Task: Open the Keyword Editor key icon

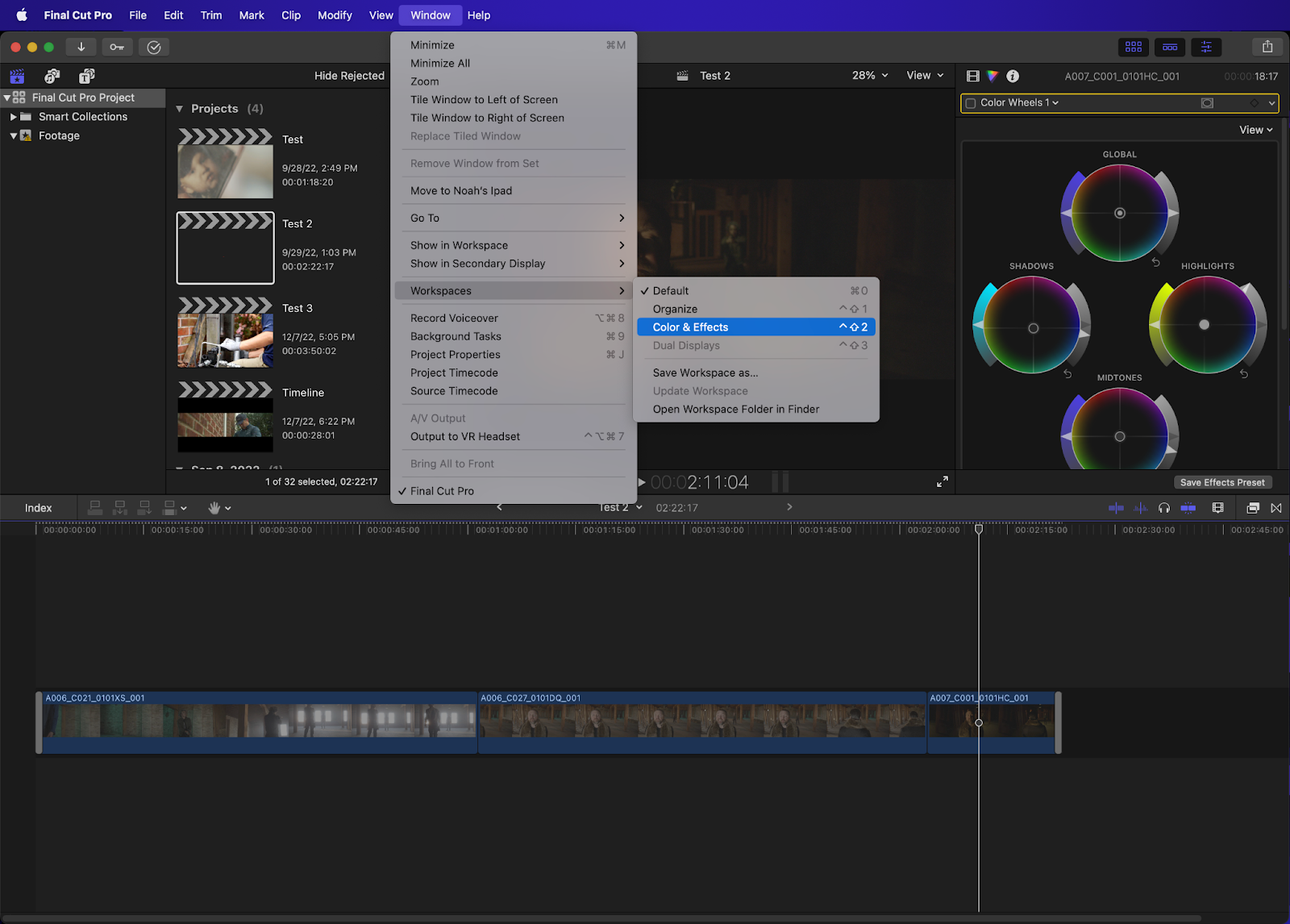Action: click(x=117, y=47)
